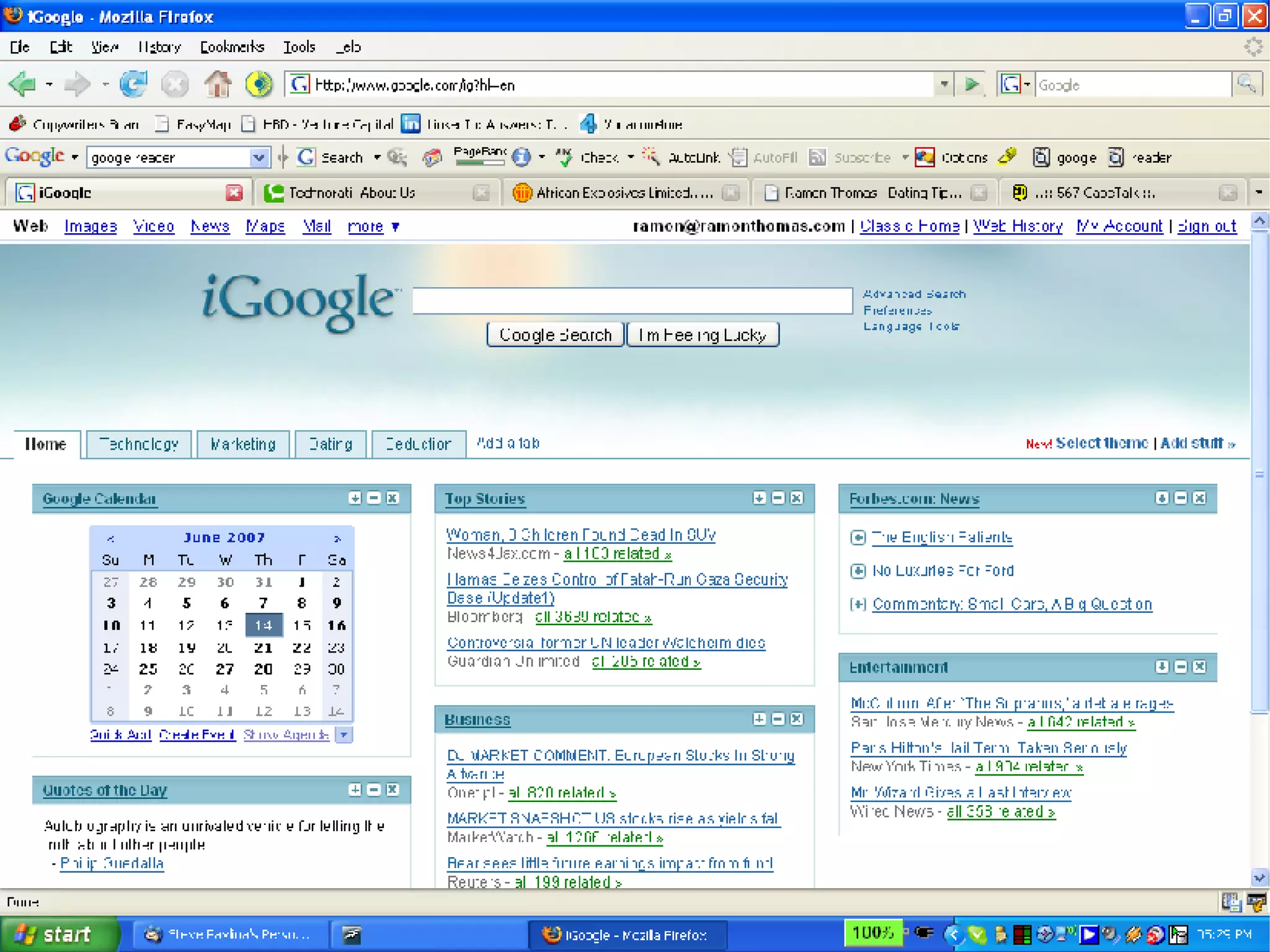1270x952 pixels.
Task: Open the address bar history dropdown
Action: (x=944, y=84)
